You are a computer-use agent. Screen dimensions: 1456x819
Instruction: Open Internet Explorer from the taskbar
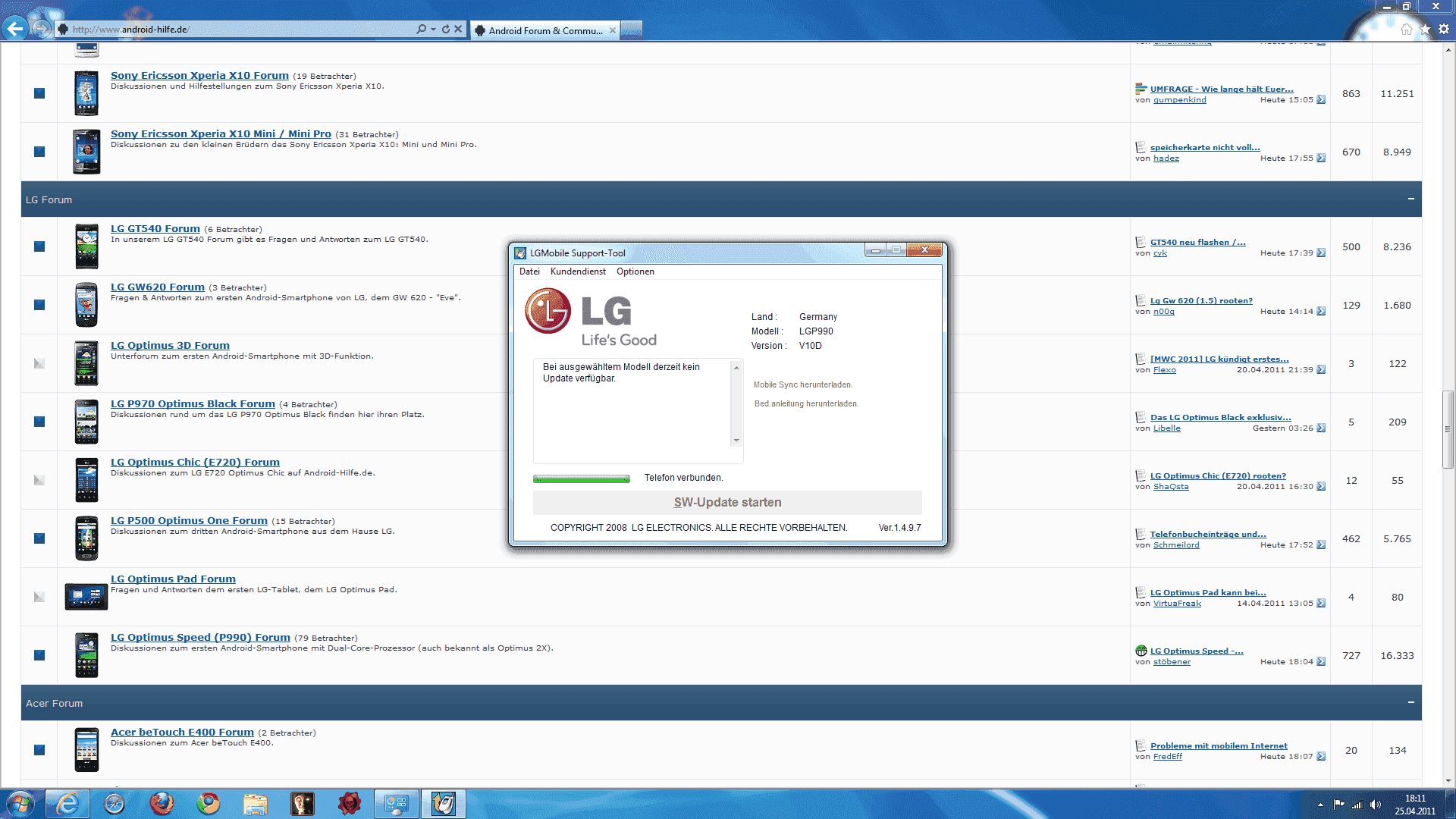(x=67, y=804)
